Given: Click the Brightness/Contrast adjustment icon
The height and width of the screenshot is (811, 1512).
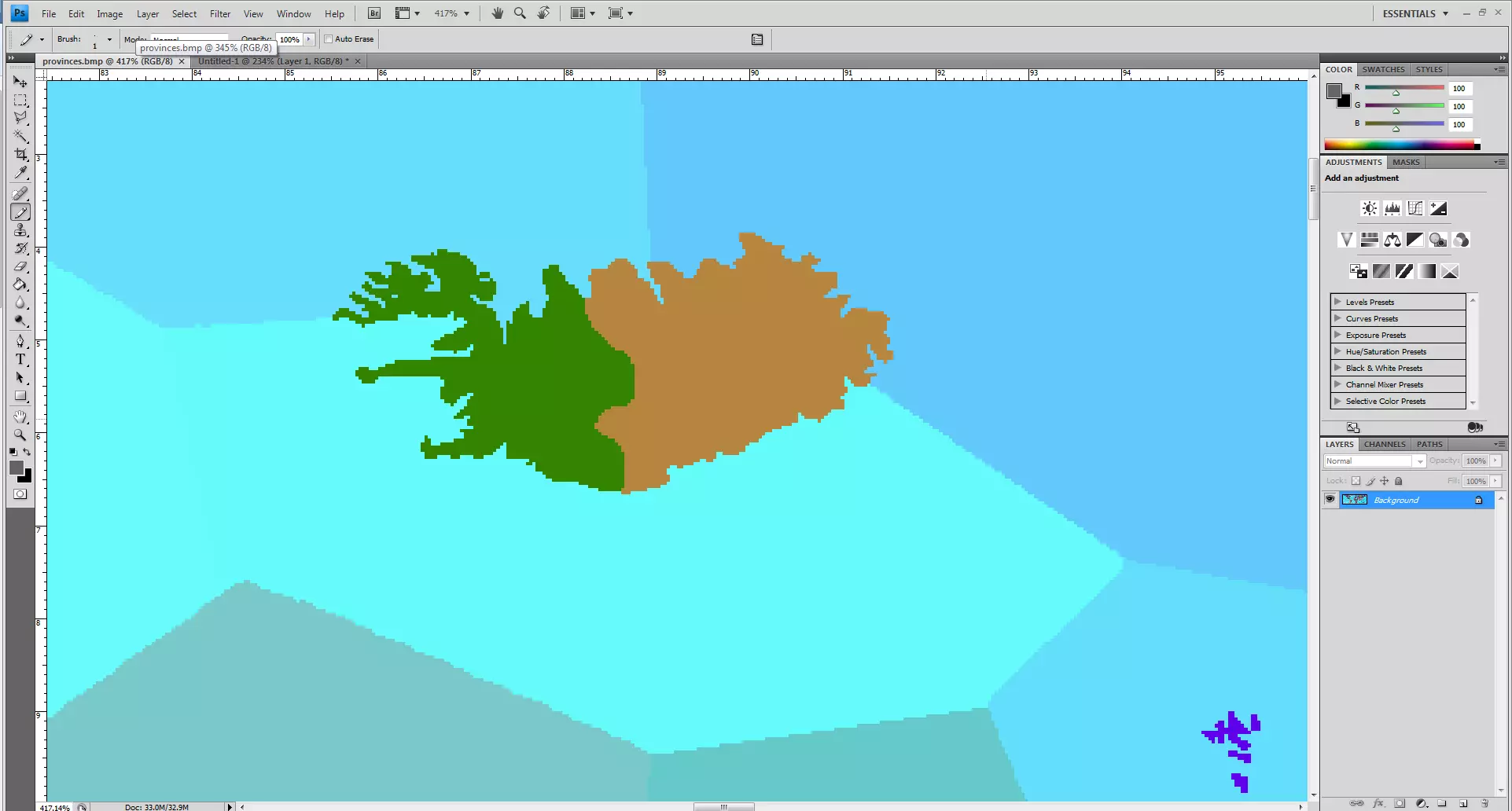Looking at the screenshot, I should click(1369, 208).
